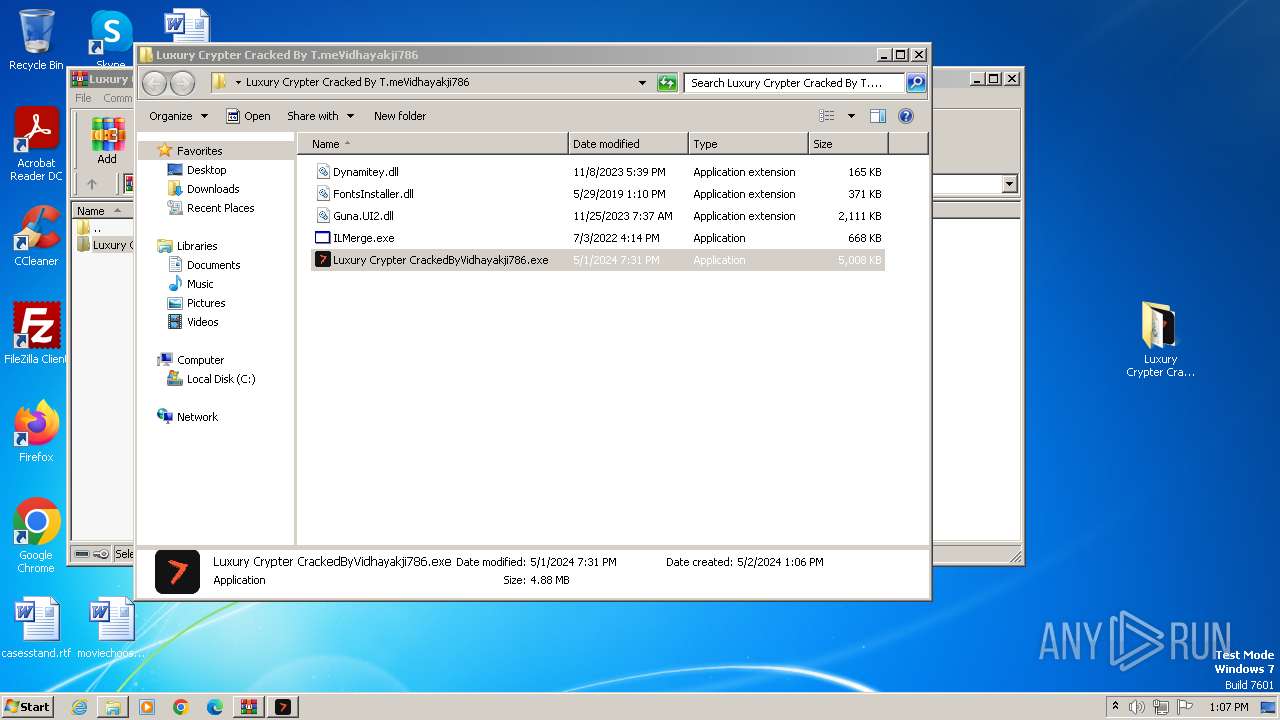Click the volume icon in system tray
The height and width of the screenshot is (720, 1280).
point(1136,707)
